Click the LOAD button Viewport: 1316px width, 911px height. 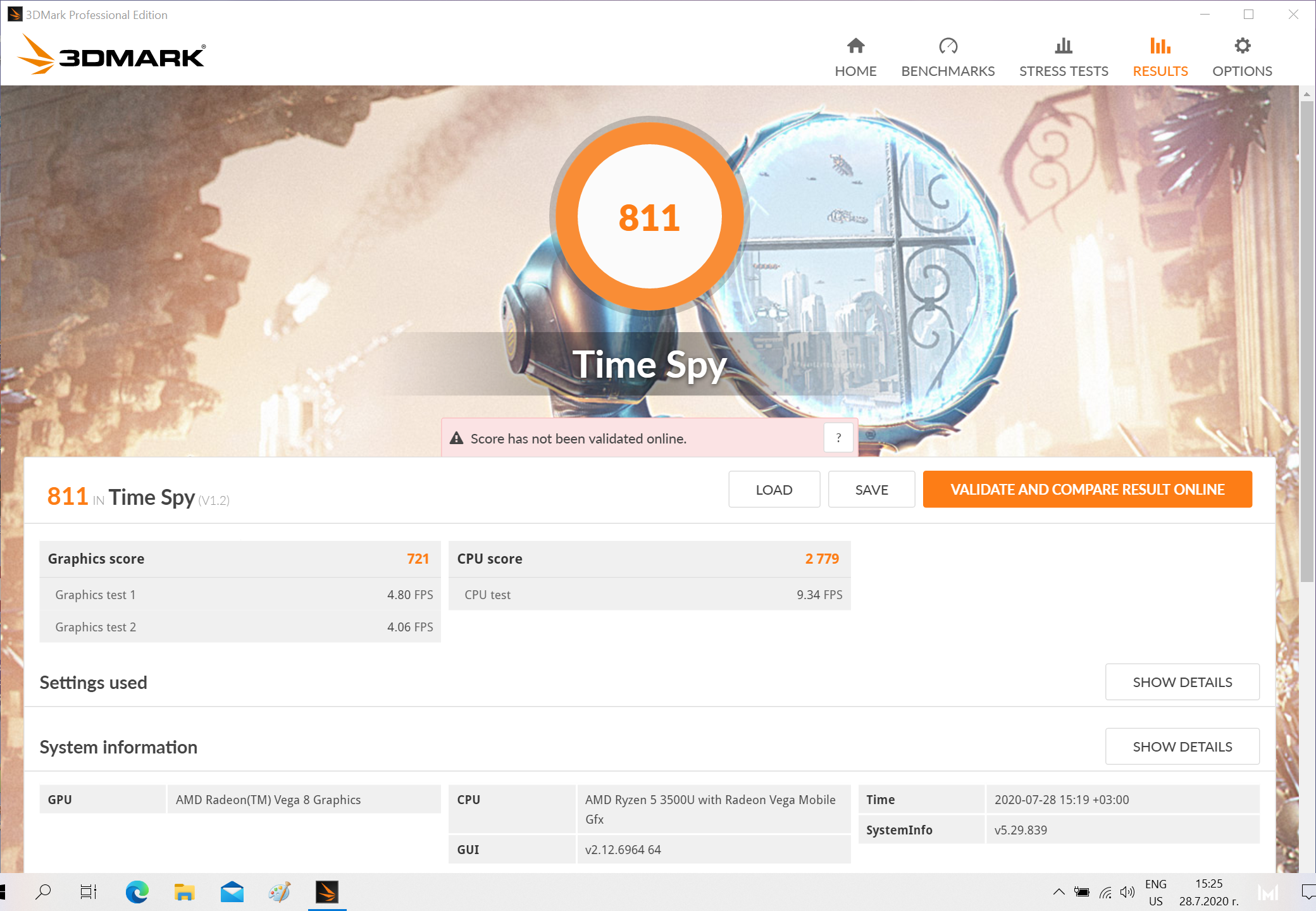click(x=774, y=489)
